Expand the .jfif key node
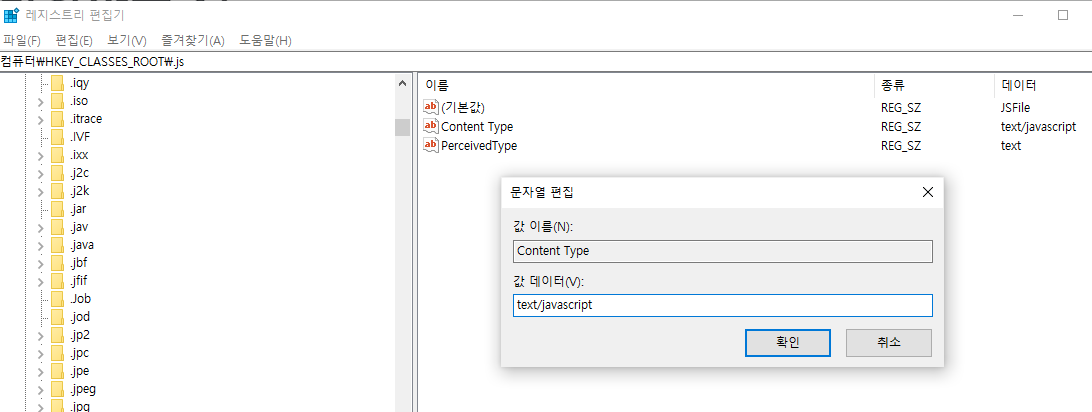This screenshot has width=1092, height=412. coord(40,281)
